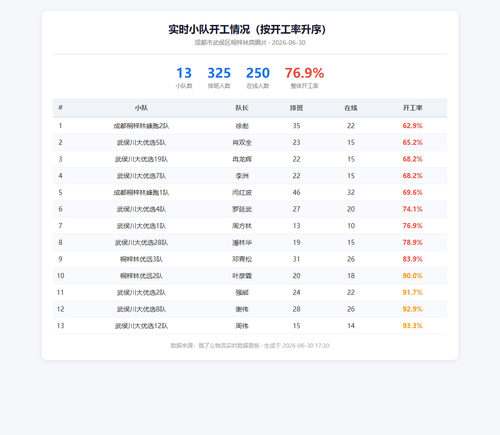Image resolution: width=500 pixels, height=435 pixels.
Task: Click the subtitle dated 2026-06-30
Action: [250, 42]
